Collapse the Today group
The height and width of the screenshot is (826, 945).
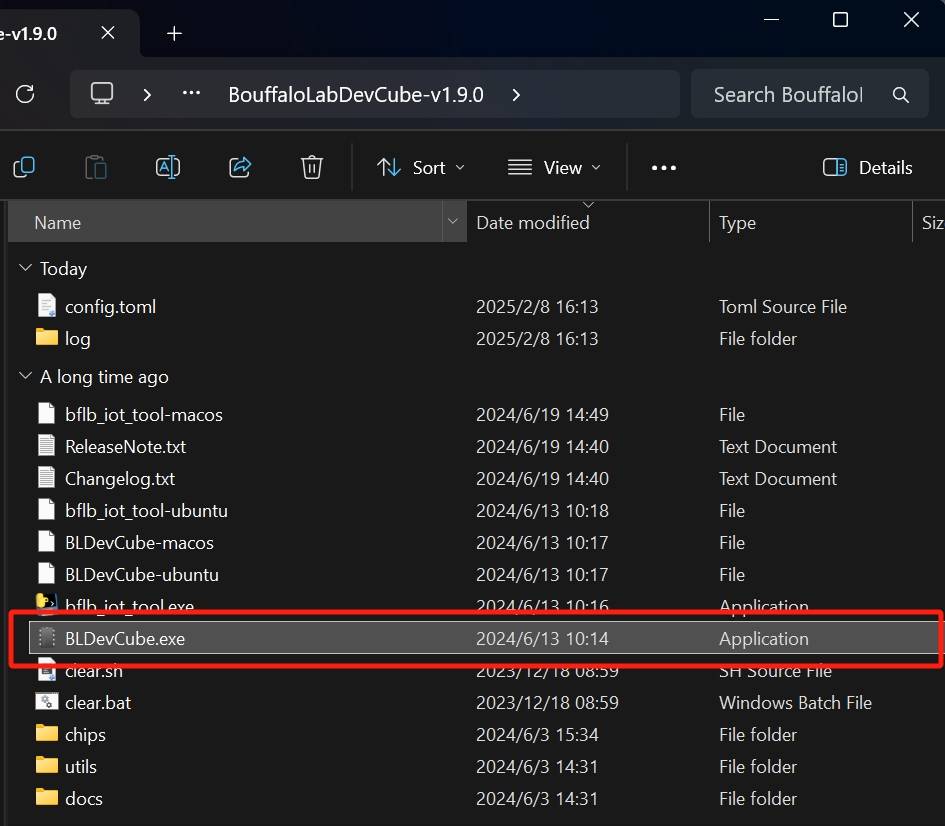coord(25,268)
